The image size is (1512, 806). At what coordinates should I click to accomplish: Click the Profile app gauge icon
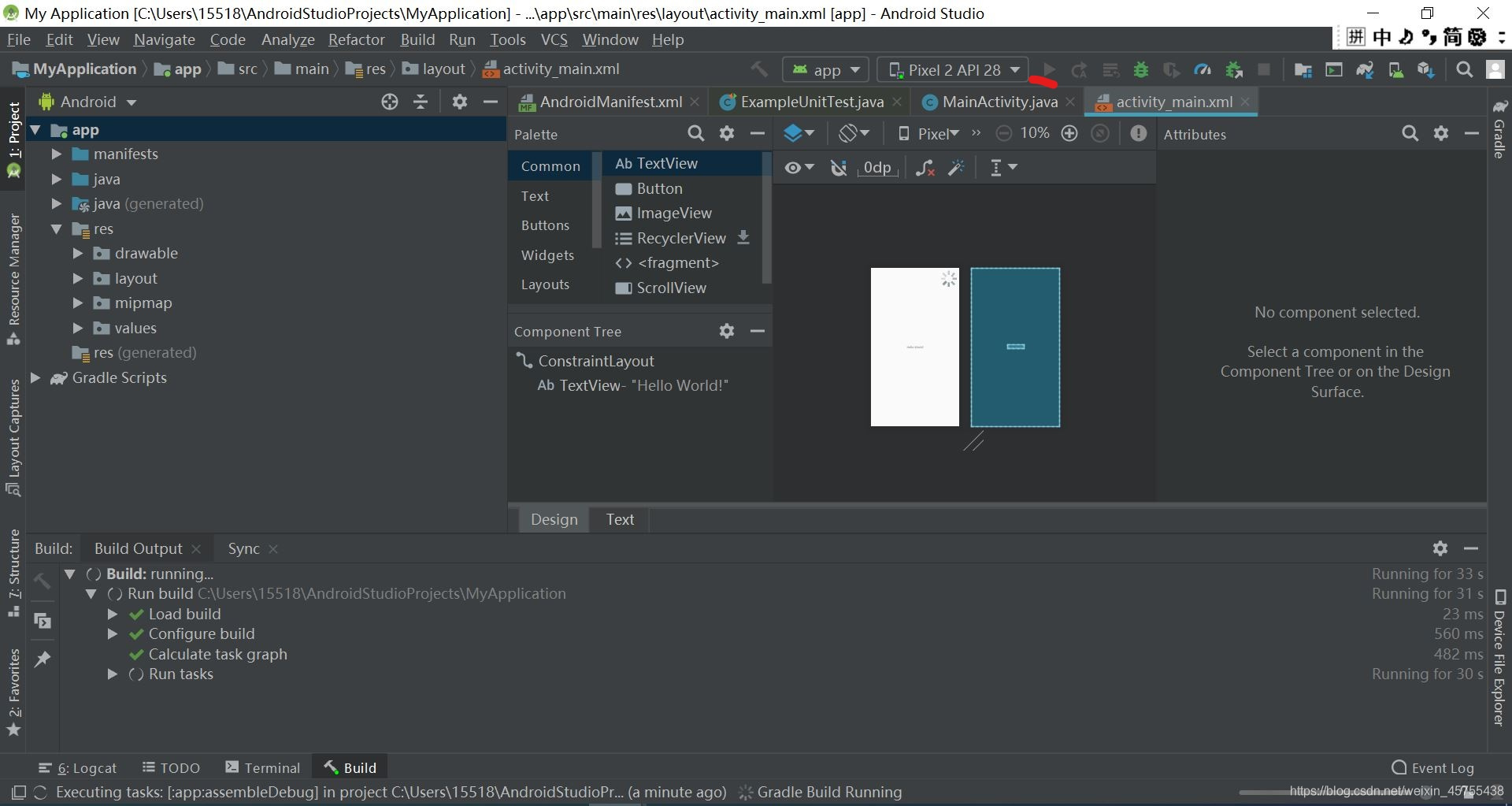pyautogui.click(x=1203, y=70)
